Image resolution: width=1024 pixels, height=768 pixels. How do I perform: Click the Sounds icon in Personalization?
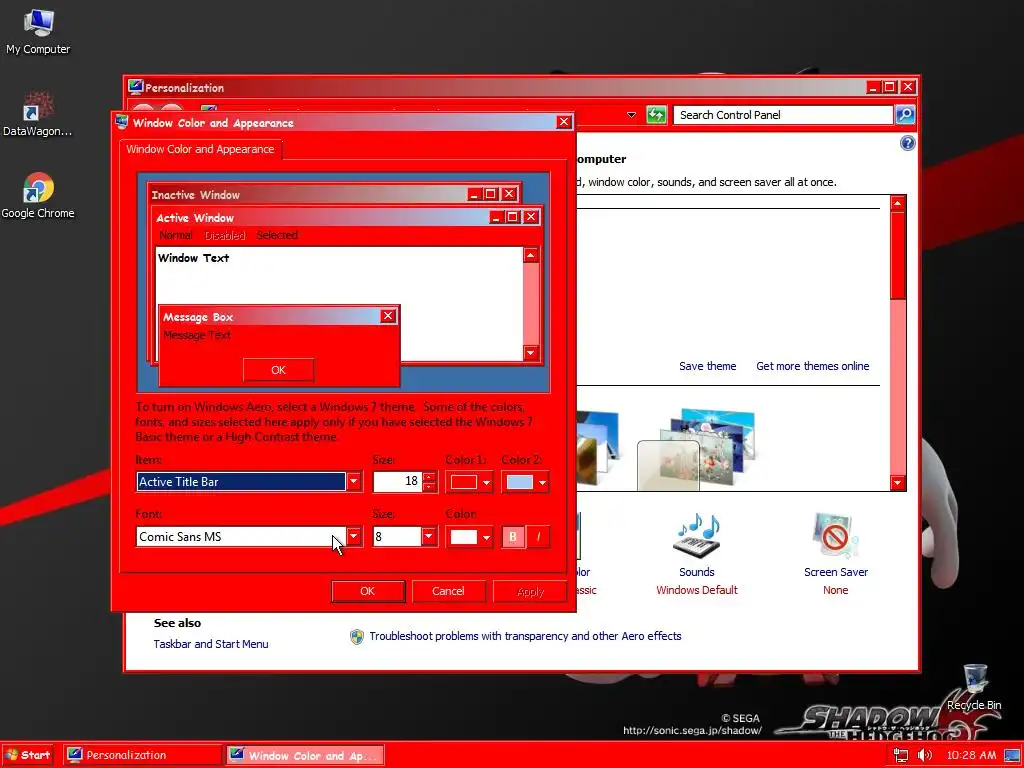[x=696, y=536]
